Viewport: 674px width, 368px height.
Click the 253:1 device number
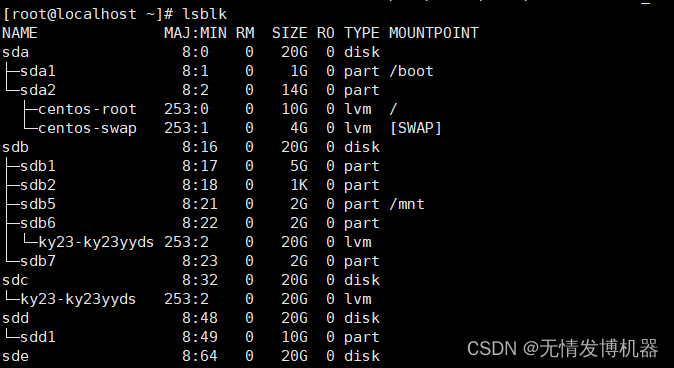point(187,128)
